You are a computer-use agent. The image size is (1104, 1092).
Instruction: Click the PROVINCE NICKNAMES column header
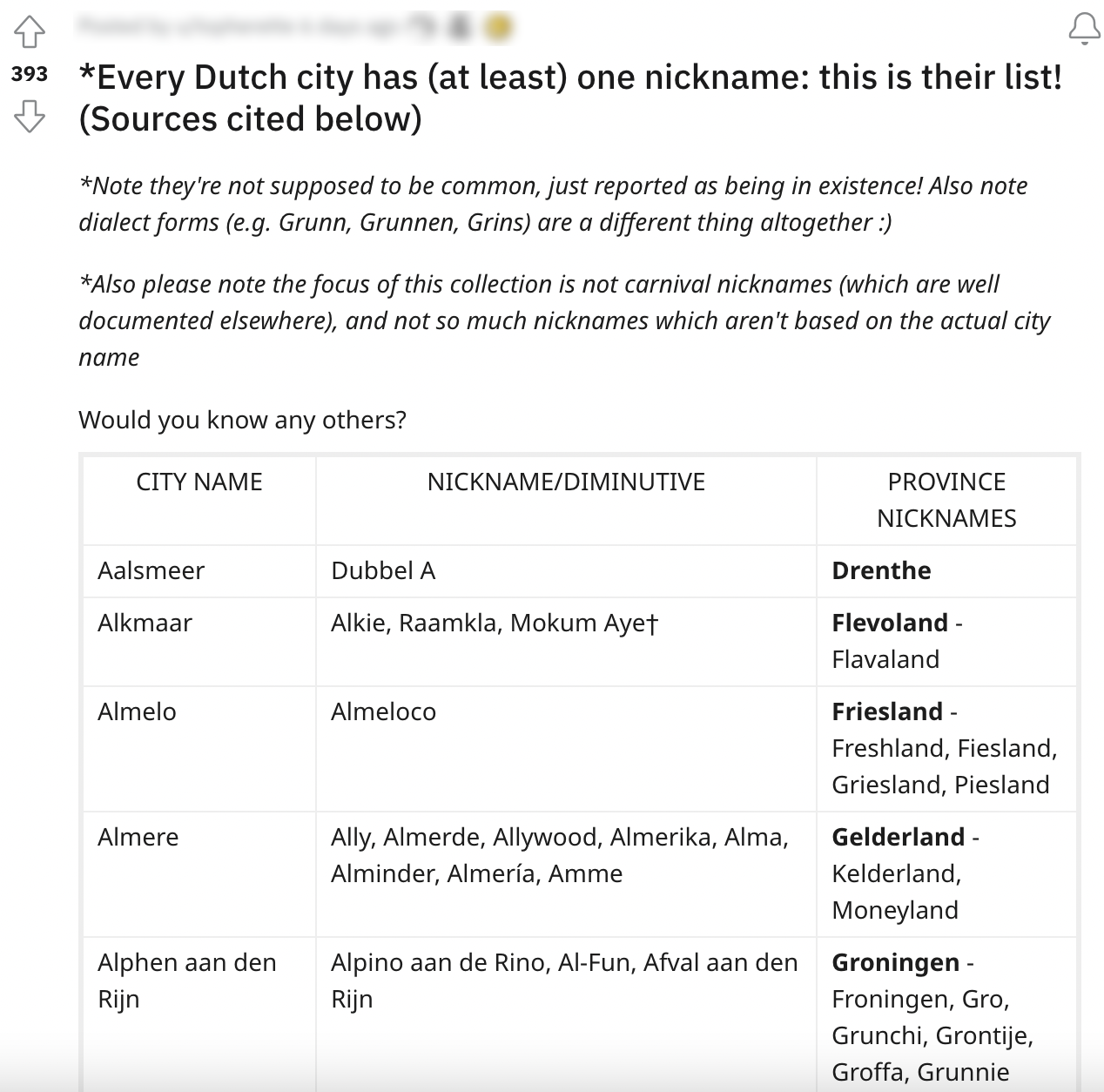pos(946,500)
